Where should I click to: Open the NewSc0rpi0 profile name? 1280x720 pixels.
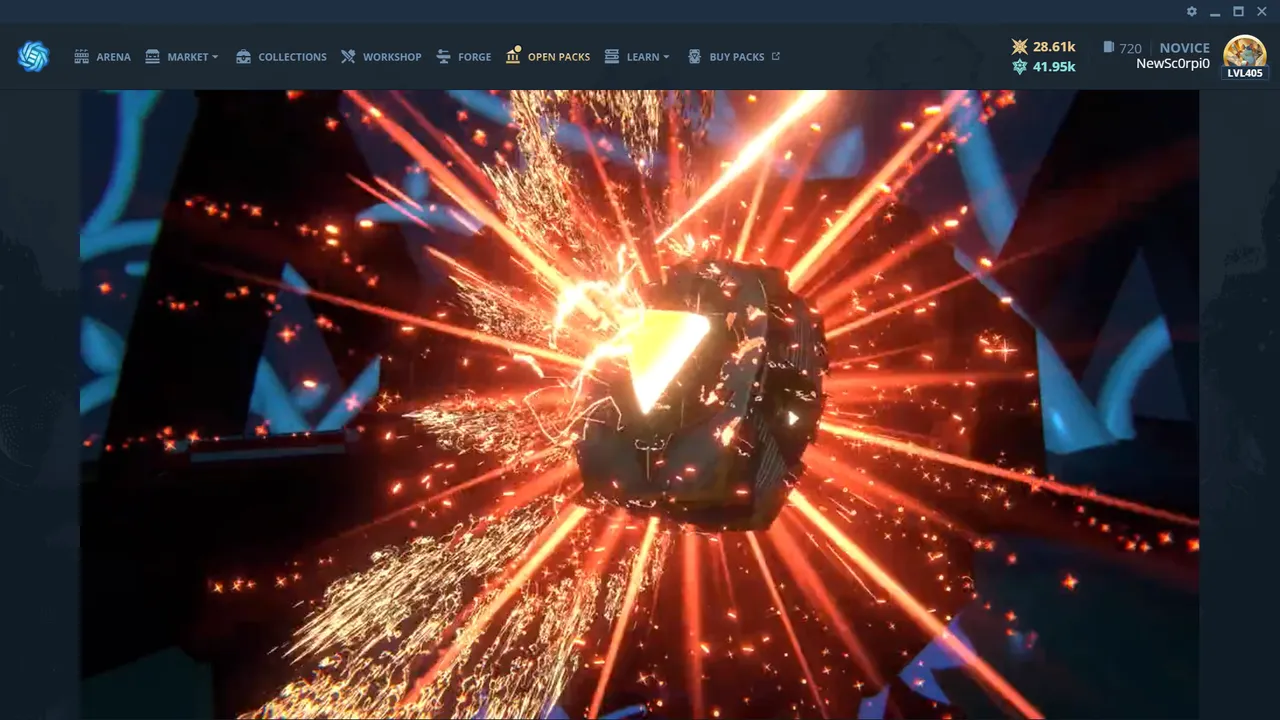pos(1173,64)
